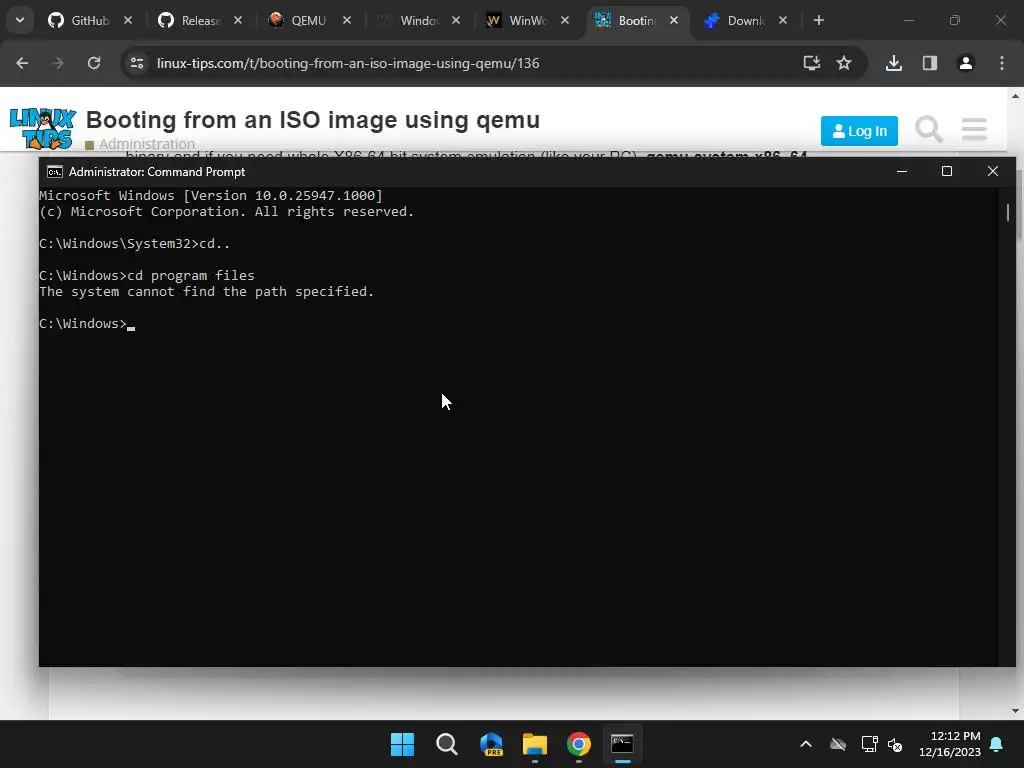Open the tab search dropdown arrow
The image size is (1024, 768).
[x=20, y=20]
